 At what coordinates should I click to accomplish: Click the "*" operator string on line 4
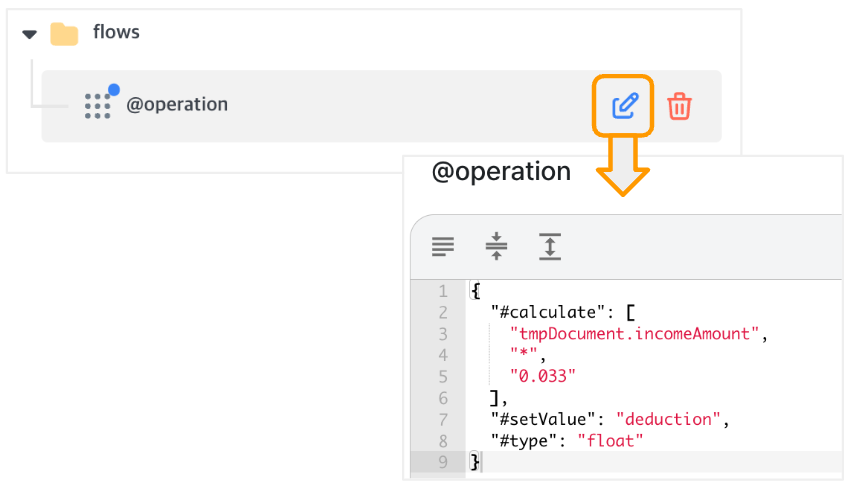pyautogui.click(x=523, y=354)
